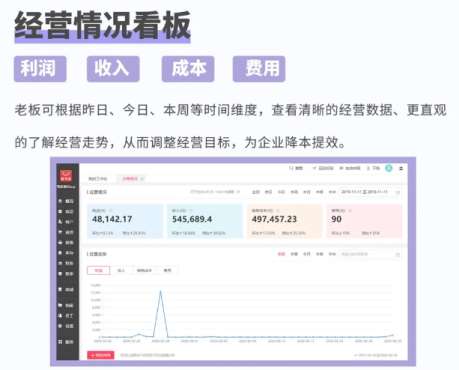Viewport: 459px width, 370px height.
Task: Open the date range picker in the overview header
Action: tap(369, 192)
